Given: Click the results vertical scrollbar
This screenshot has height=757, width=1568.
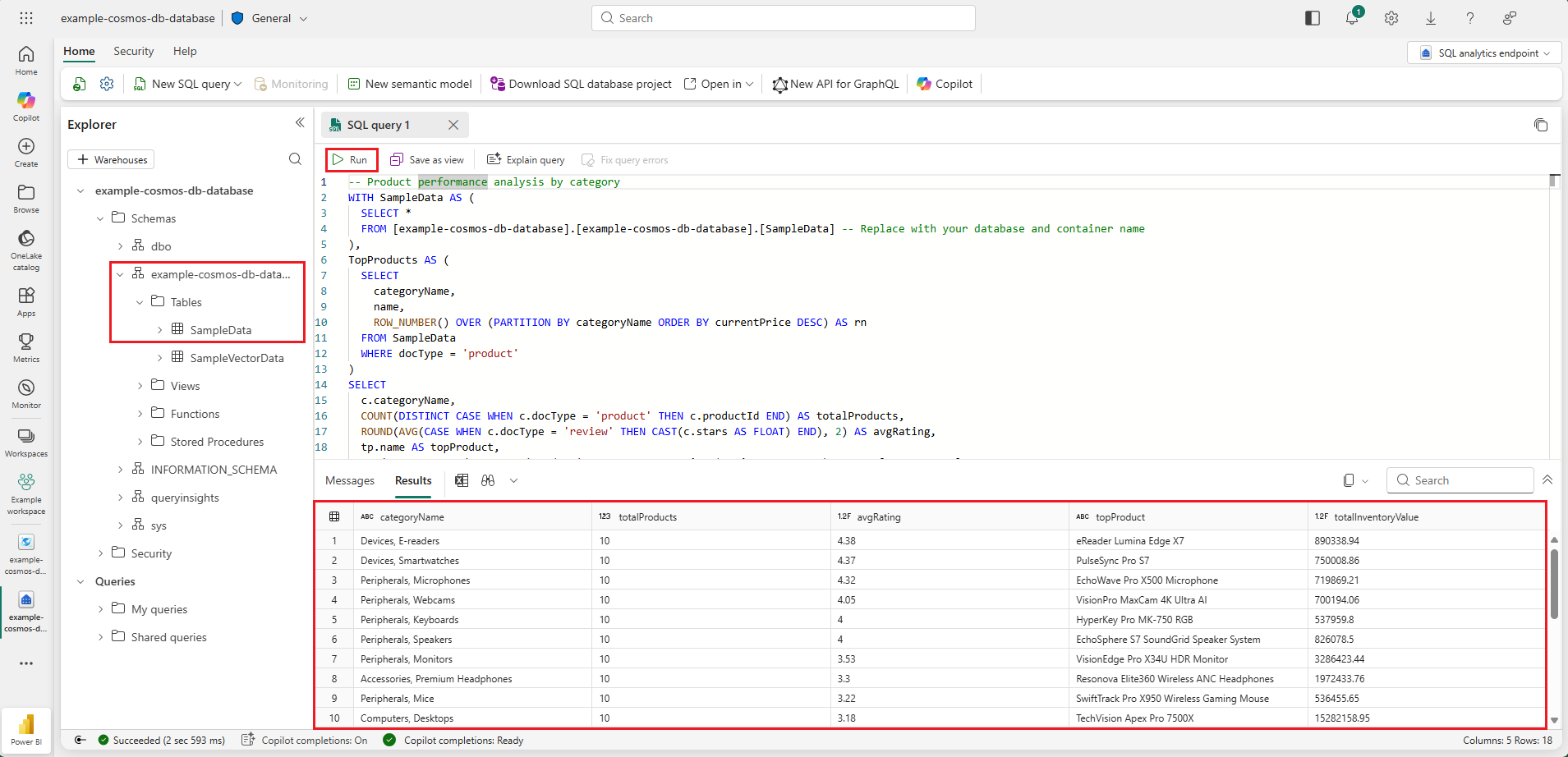Looking at the screenshot, I should (x=1554, y=584).
